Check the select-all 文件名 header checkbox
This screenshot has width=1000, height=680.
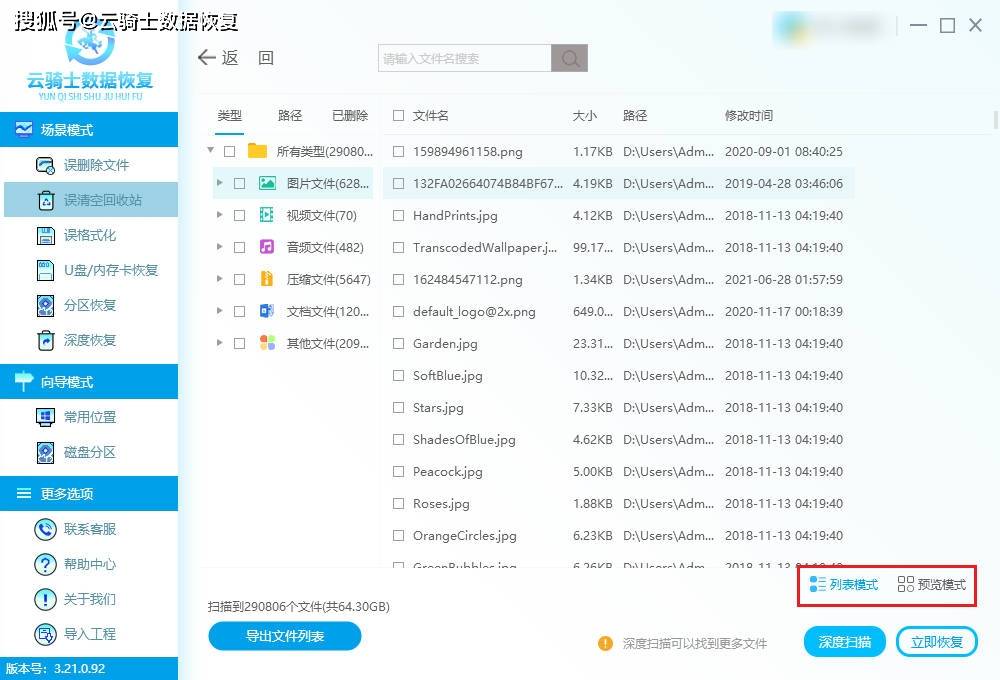click(x=399, y=115)
